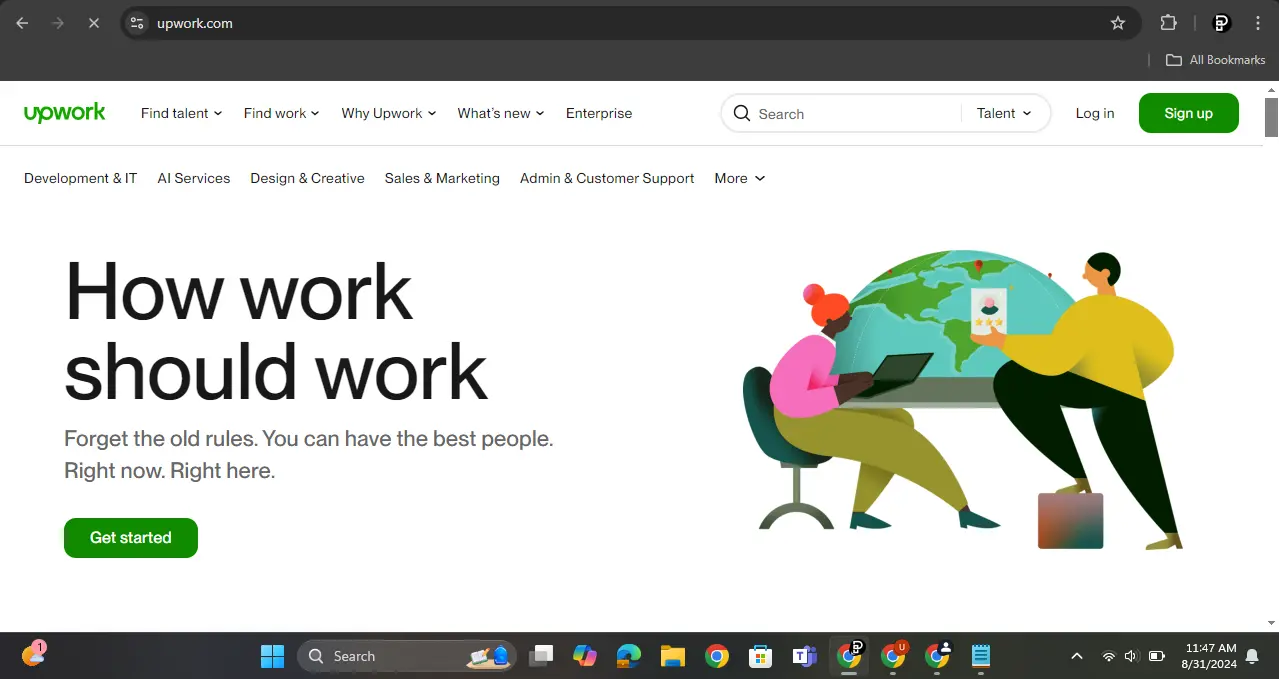The width and height of the screenshot is (1279, 679).
Task: Open the Windows Start menu
Action: 272,656
